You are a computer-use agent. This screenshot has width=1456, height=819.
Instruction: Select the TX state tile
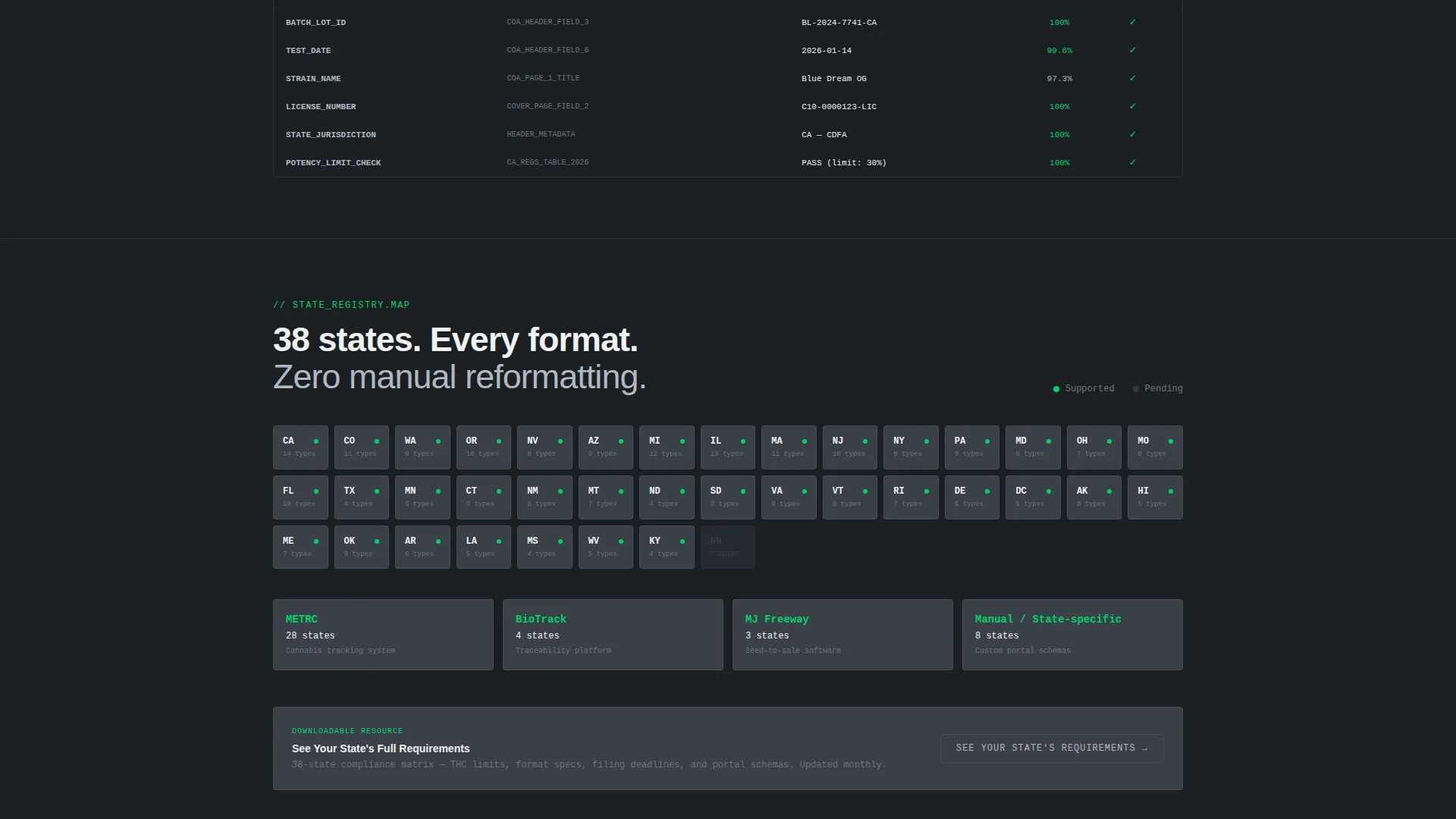tap(362, 497)
